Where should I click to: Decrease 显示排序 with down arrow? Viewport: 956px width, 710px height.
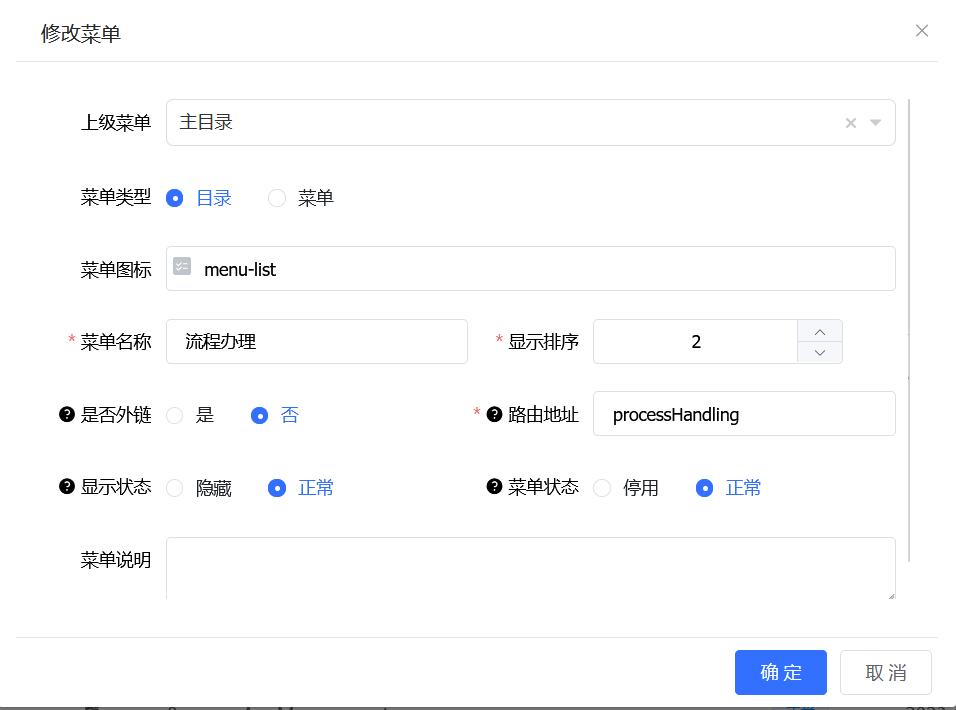pos(819,352)
